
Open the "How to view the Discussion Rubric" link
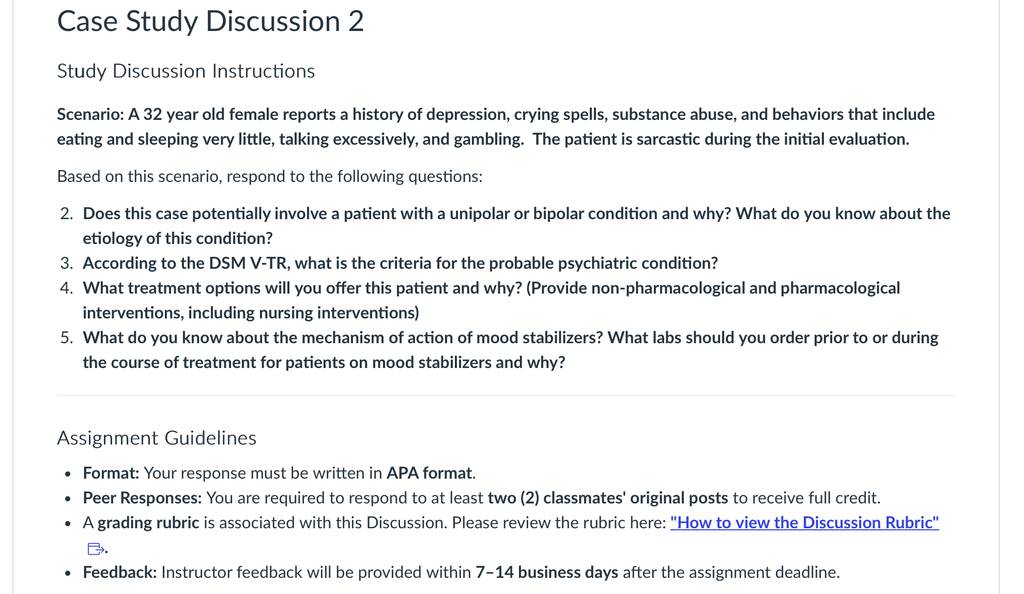(804, 523)
